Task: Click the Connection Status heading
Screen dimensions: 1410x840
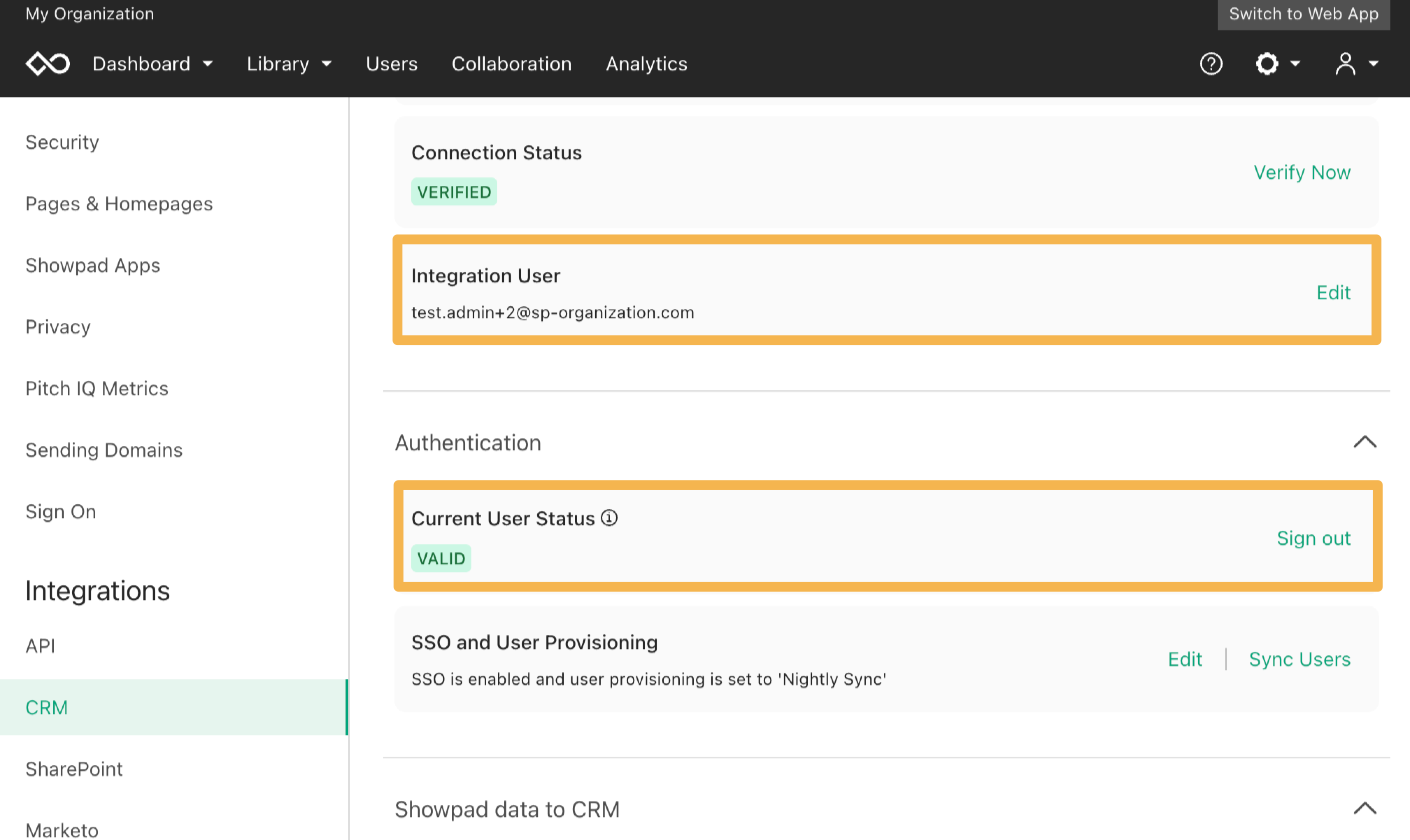Action: point(497,153)
